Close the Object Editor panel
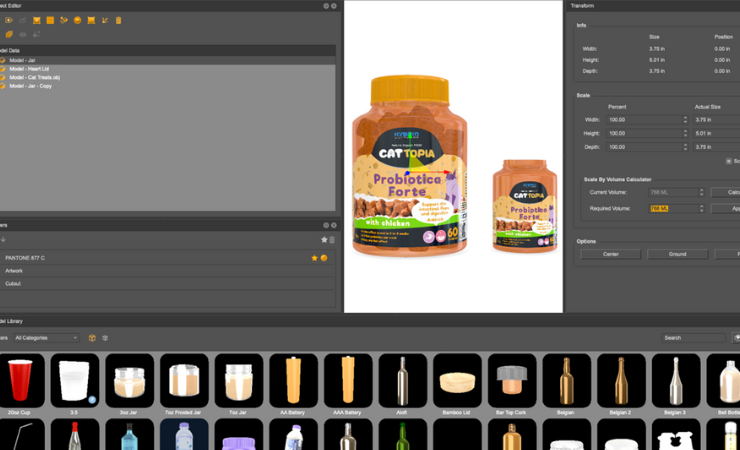740x450 pixels. [x=334, y=6]
